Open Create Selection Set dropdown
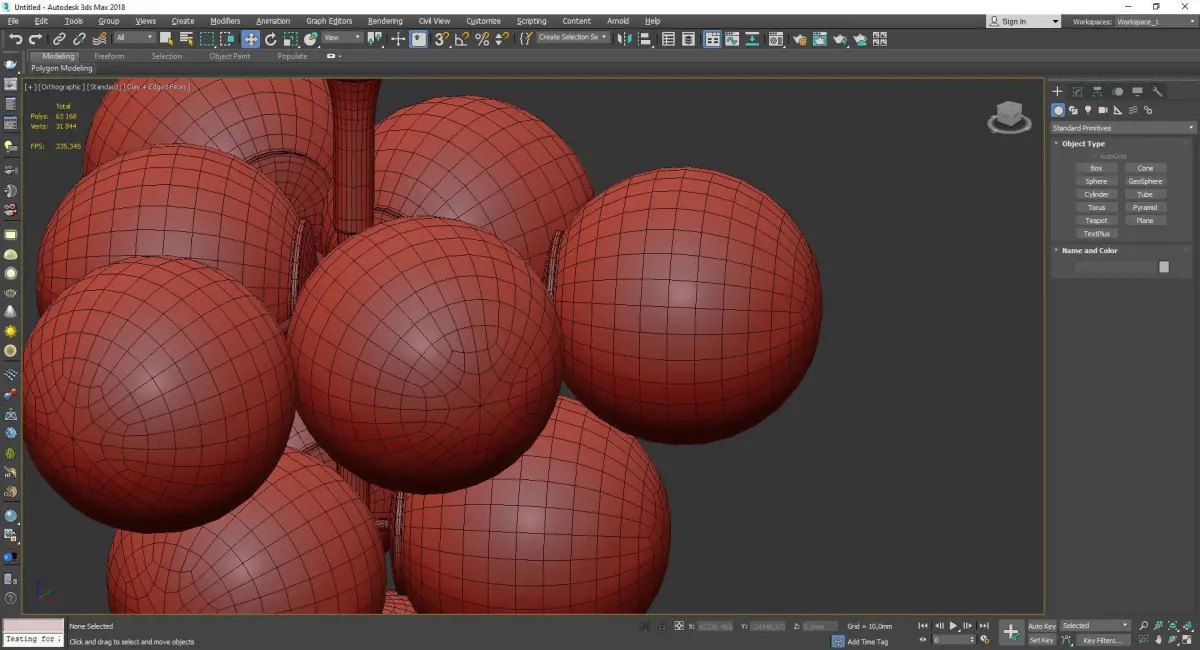The height and width of the screenshot is (650, 1200). point(573,38)
